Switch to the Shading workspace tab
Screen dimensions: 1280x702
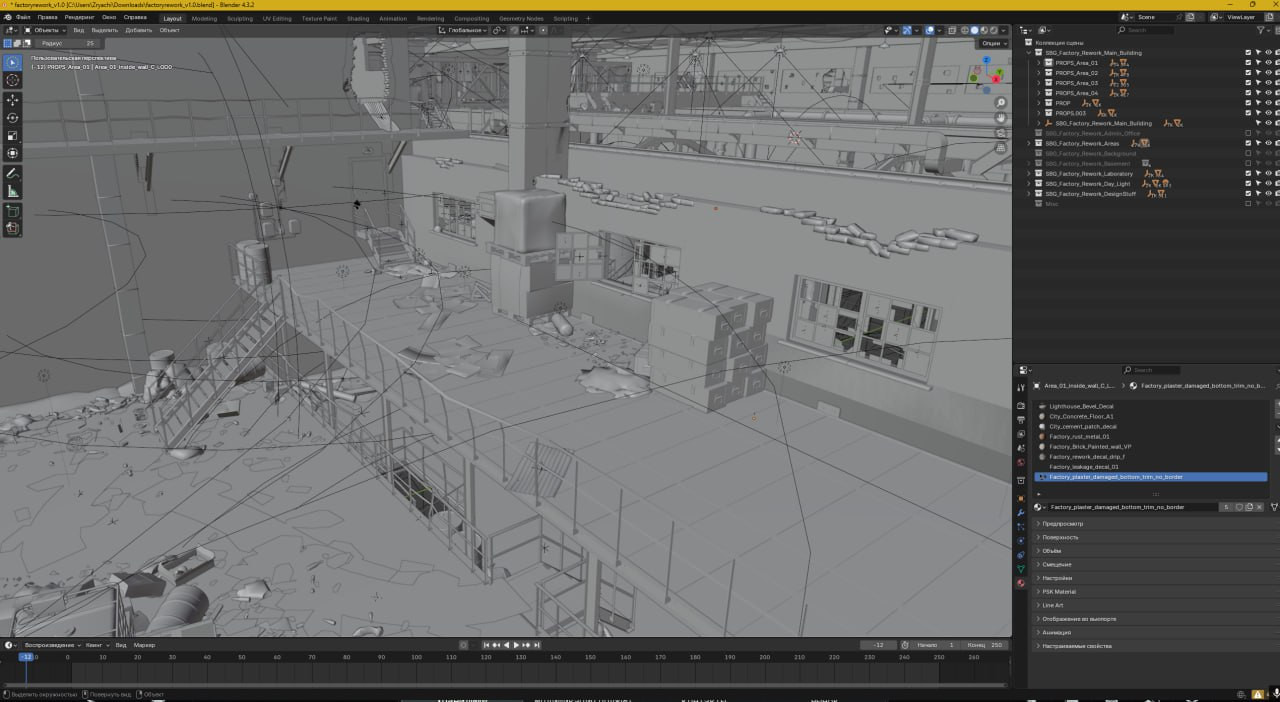(x=358, y=18)
